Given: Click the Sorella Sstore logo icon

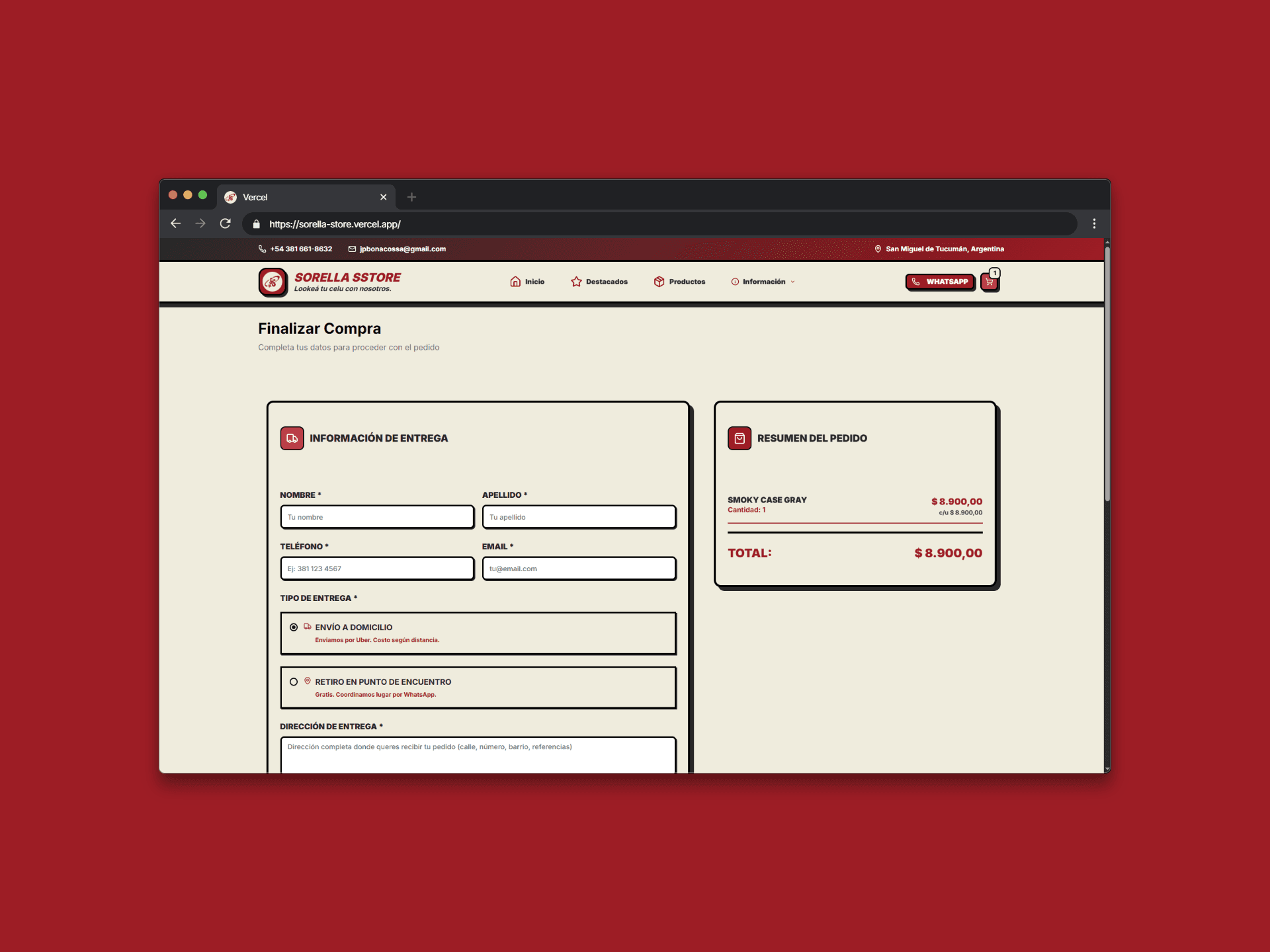Looking at the screenshot, I should 273,282.
